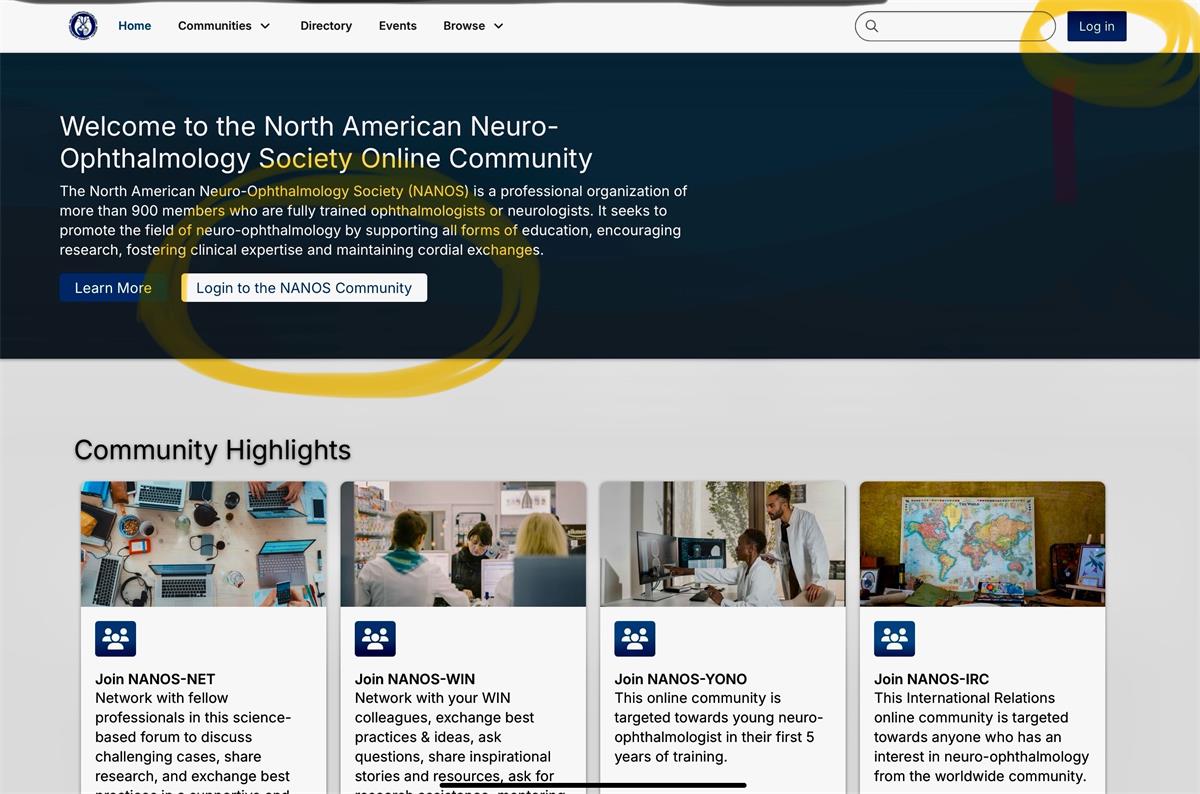Screen dimensions: 1200x794
Task: Click the group icon on the NANOS-NET card
Action: click(115, 637)
